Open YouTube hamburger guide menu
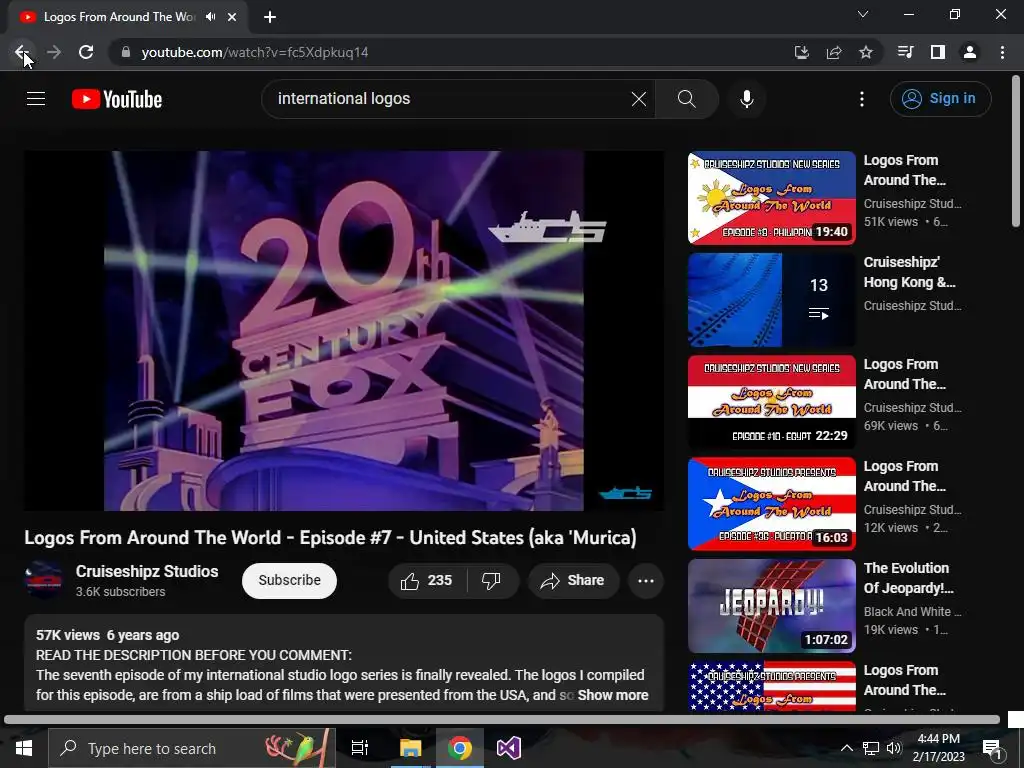1024x768 pixels. (x=36, y=99)
